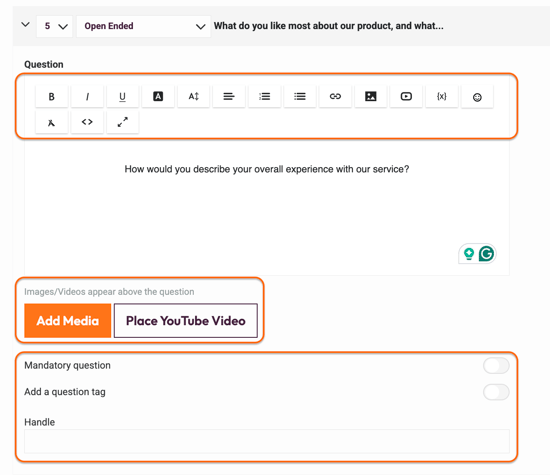Click the 'Images/Videos appear above the question' note
Viewport: 550px width, 475px height.
[109, 292]
